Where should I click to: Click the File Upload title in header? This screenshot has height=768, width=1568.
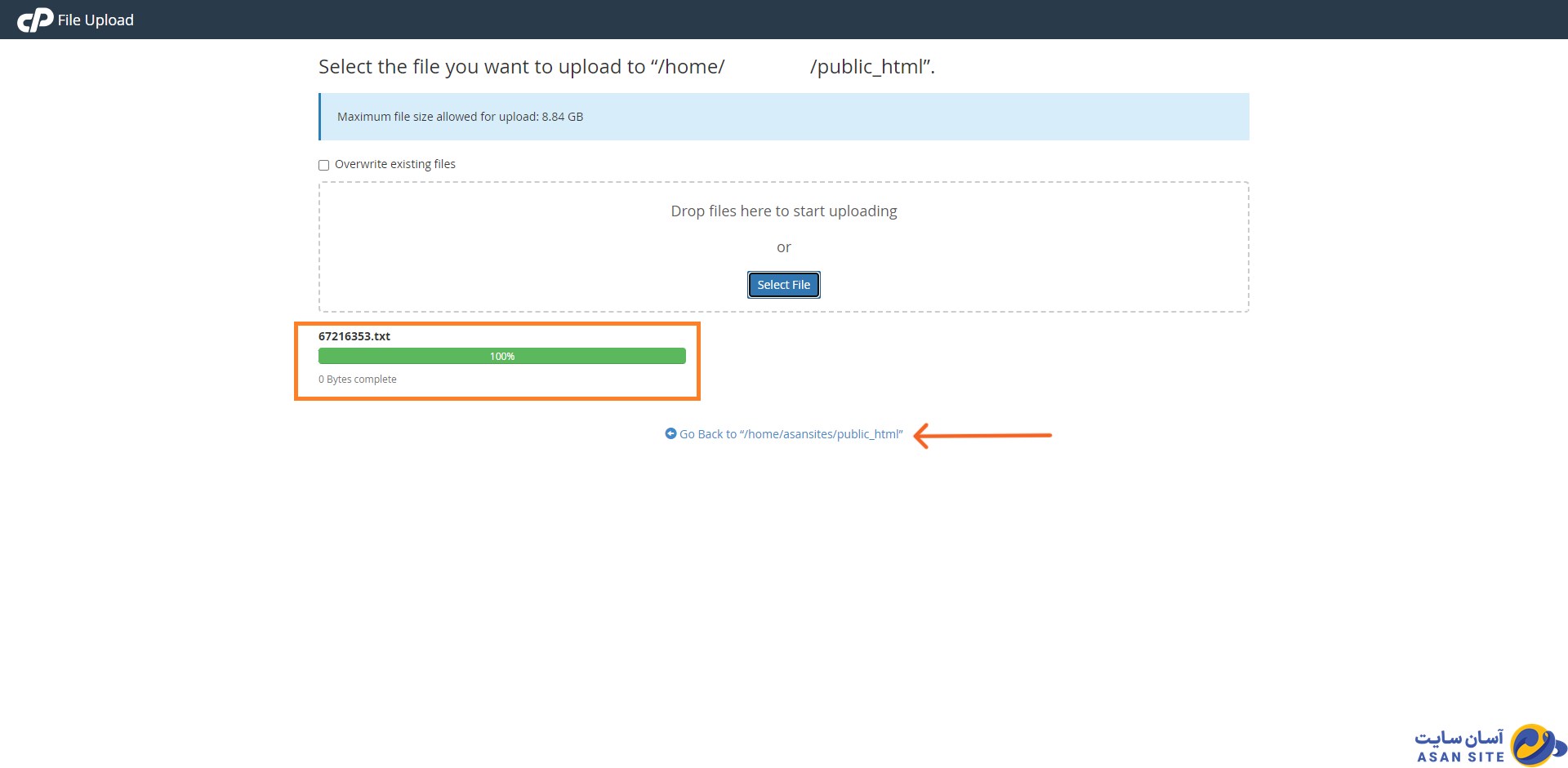[x=96, y=20]
